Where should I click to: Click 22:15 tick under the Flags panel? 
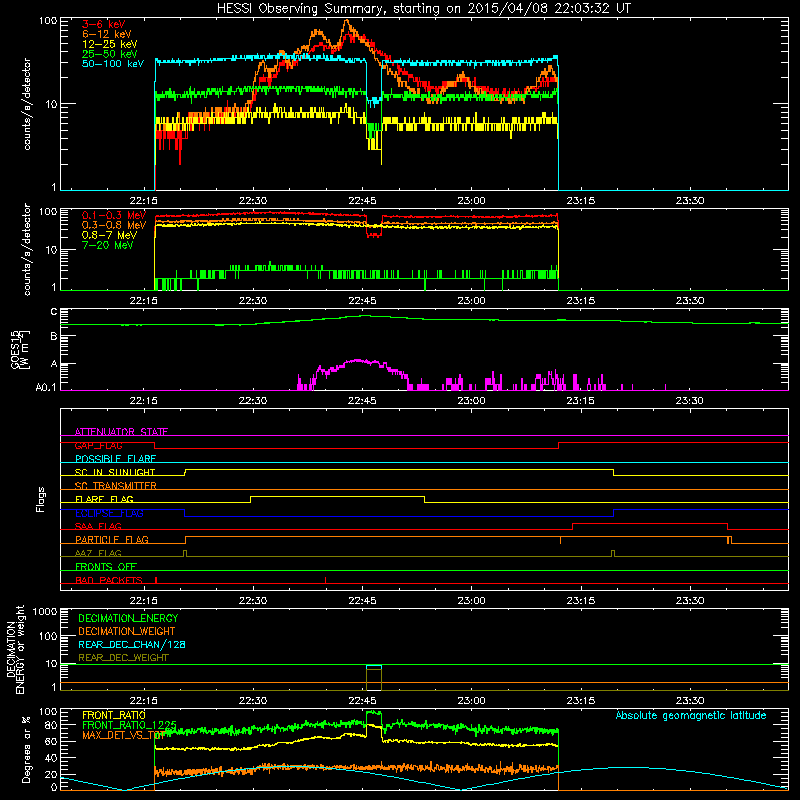pyautogui.click(x=143, y=601)
